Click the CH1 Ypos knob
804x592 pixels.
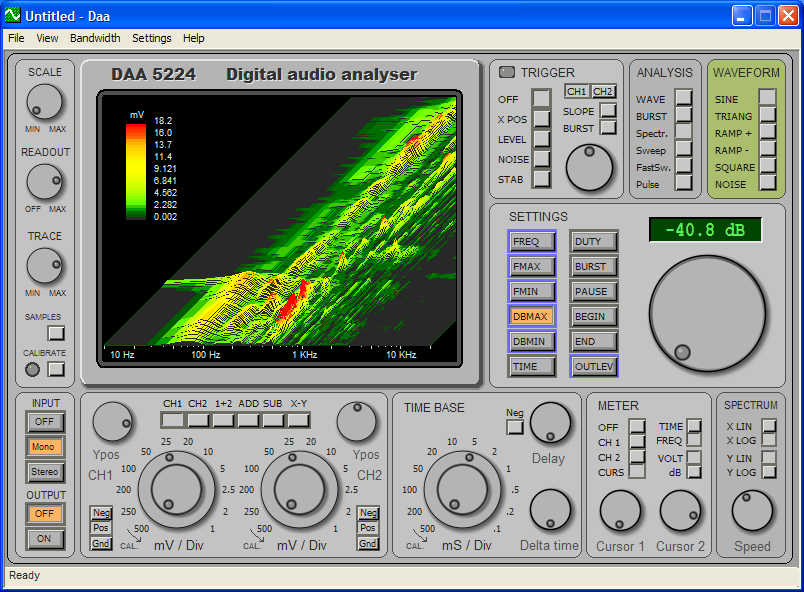pyautogui.click(x=112, y=422)
